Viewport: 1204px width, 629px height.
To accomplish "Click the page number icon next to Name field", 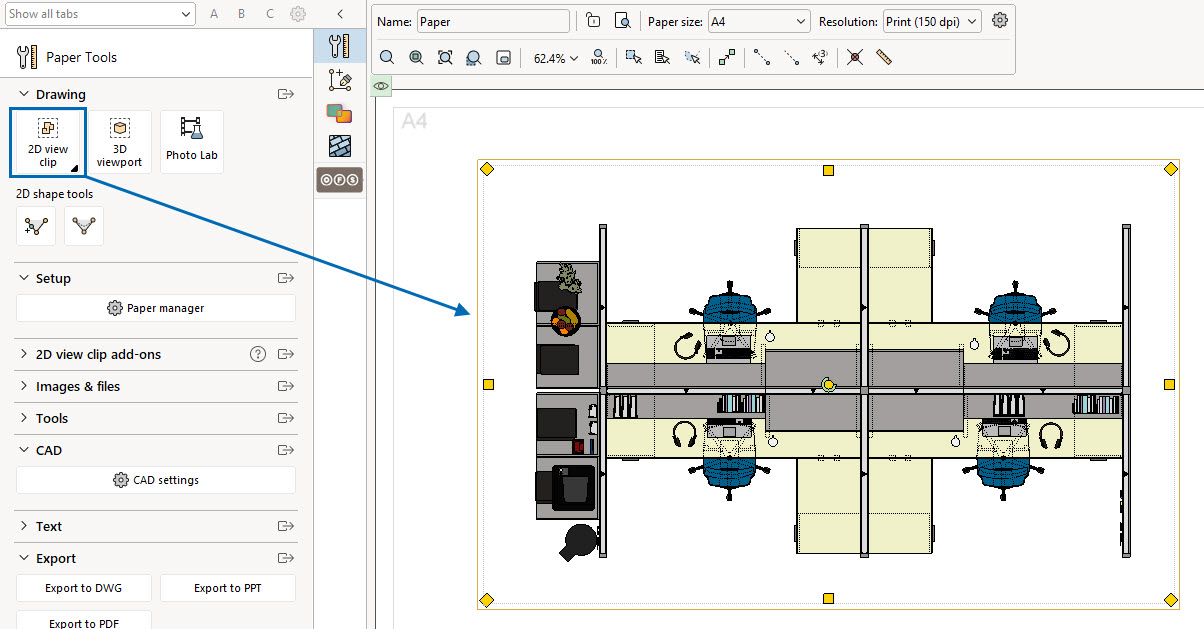I will pos(593,21).
